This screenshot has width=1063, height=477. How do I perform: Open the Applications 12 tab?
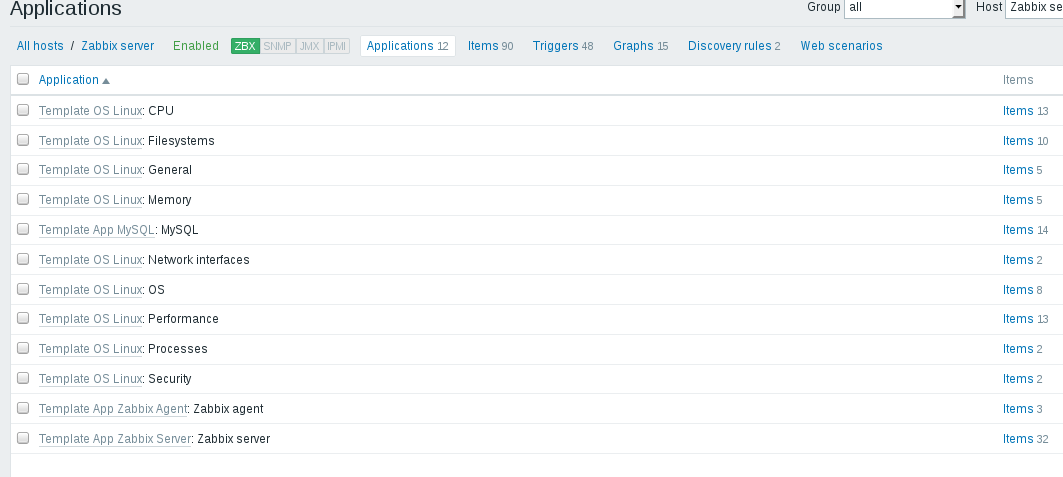click(407, 46)
